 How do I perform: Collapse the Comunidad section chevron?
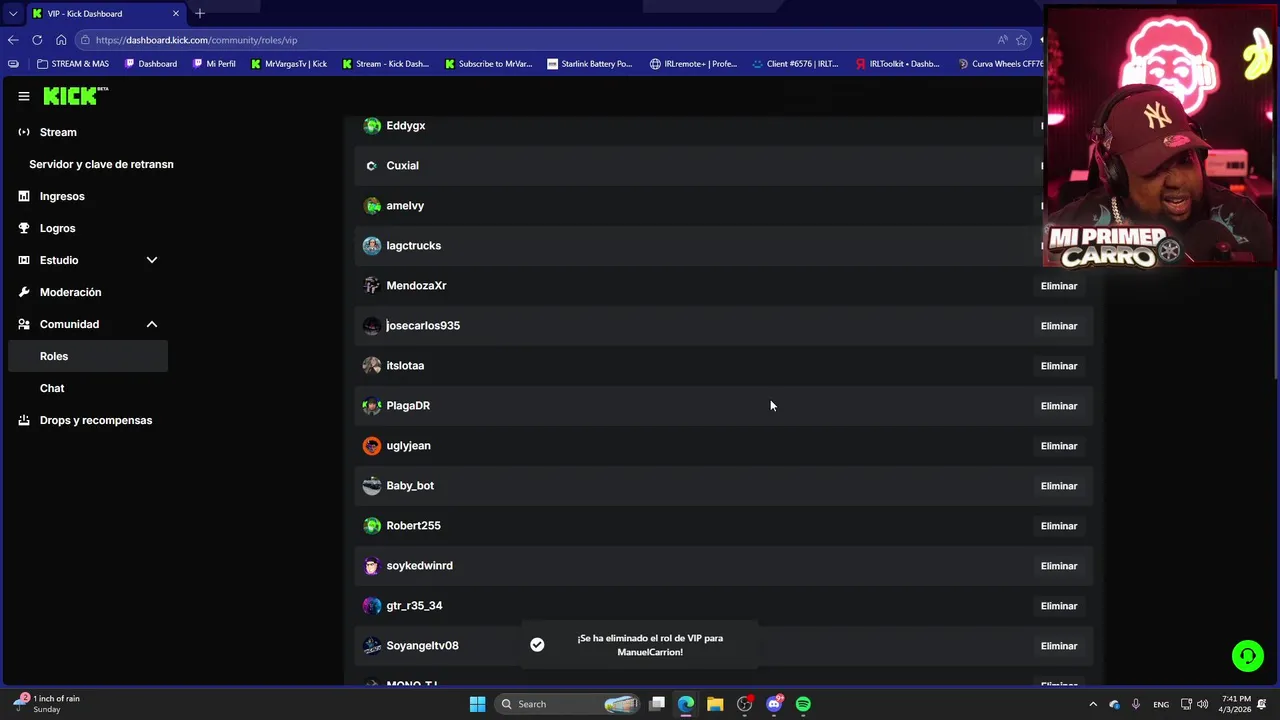[152, 324]
